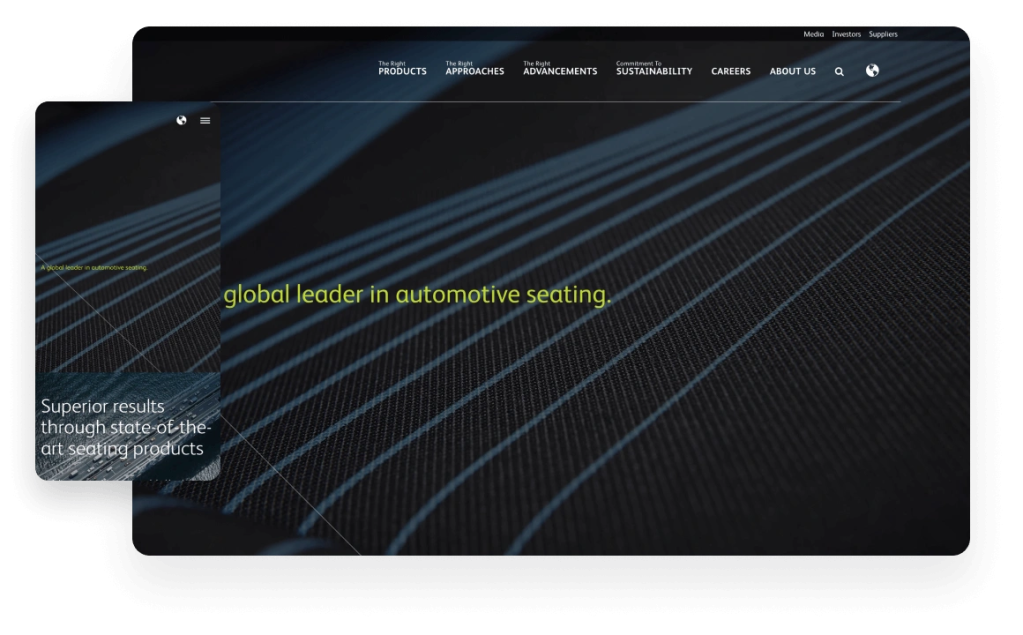The width and height of the screenshot is (1023, 635).
Task: Click the 'global leader in automotive seating.' headline
Action: [417, 294]
